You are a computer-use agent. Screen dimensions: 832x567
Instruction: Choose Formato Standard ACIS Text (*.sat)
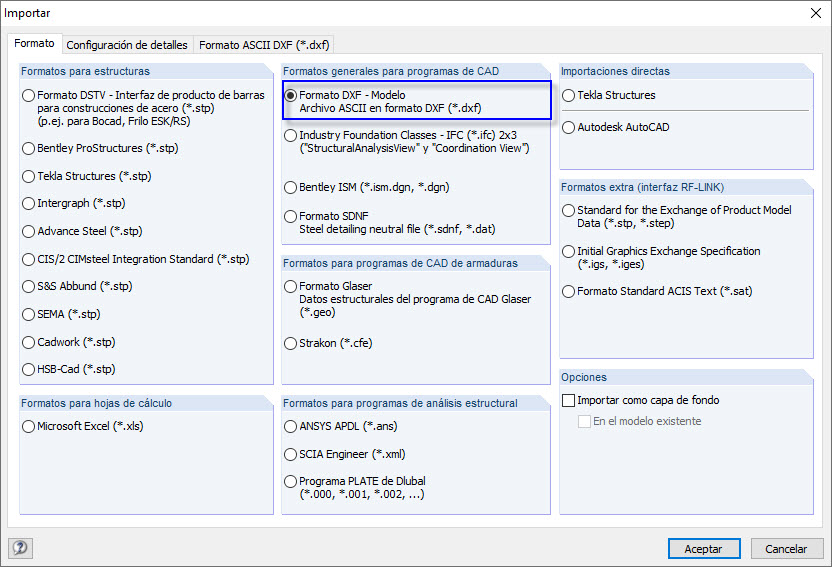pyautogui.click(x=569, y=292)
